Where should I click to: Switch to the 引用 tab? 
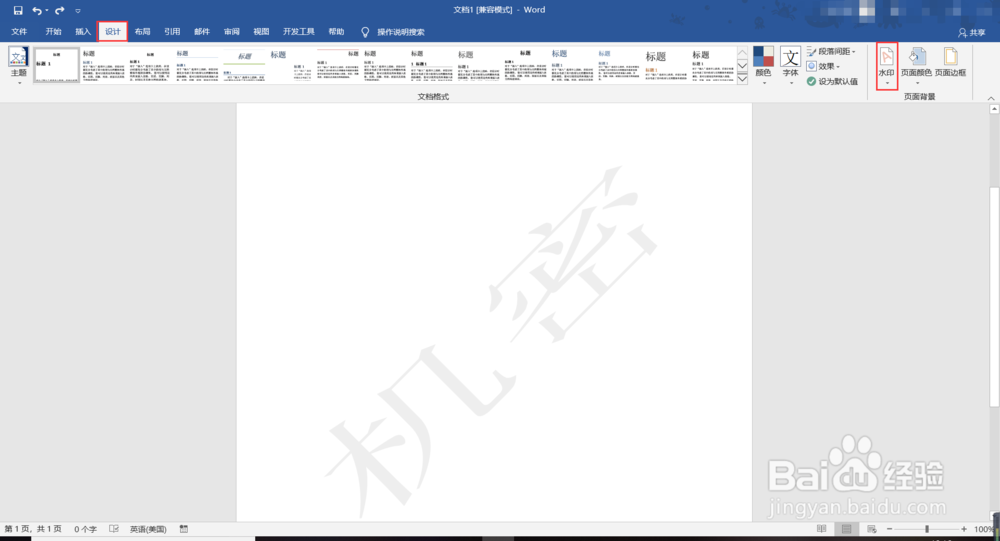click(x=172, y=31)
